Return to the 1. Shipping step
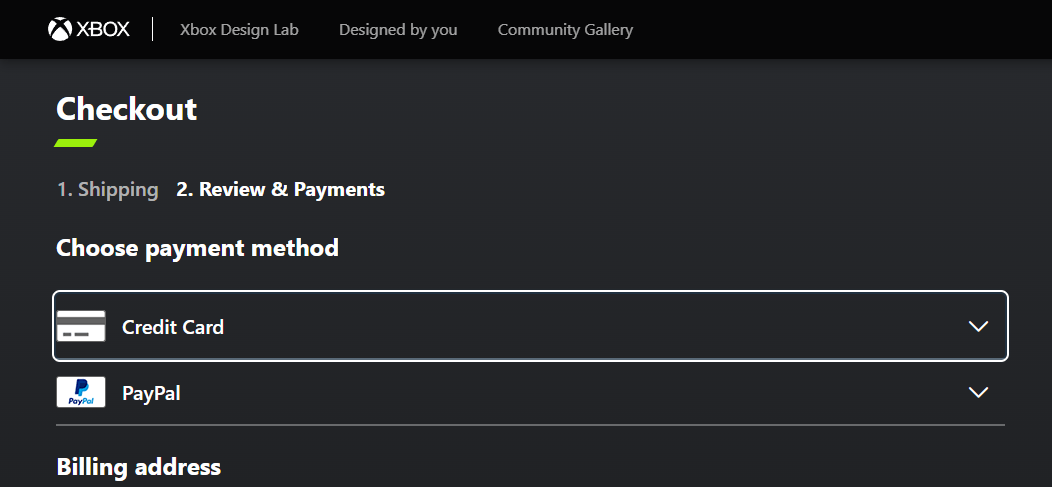Image resolution: width=1052 pixels, height=487 pixels. (x=107, y=190)
